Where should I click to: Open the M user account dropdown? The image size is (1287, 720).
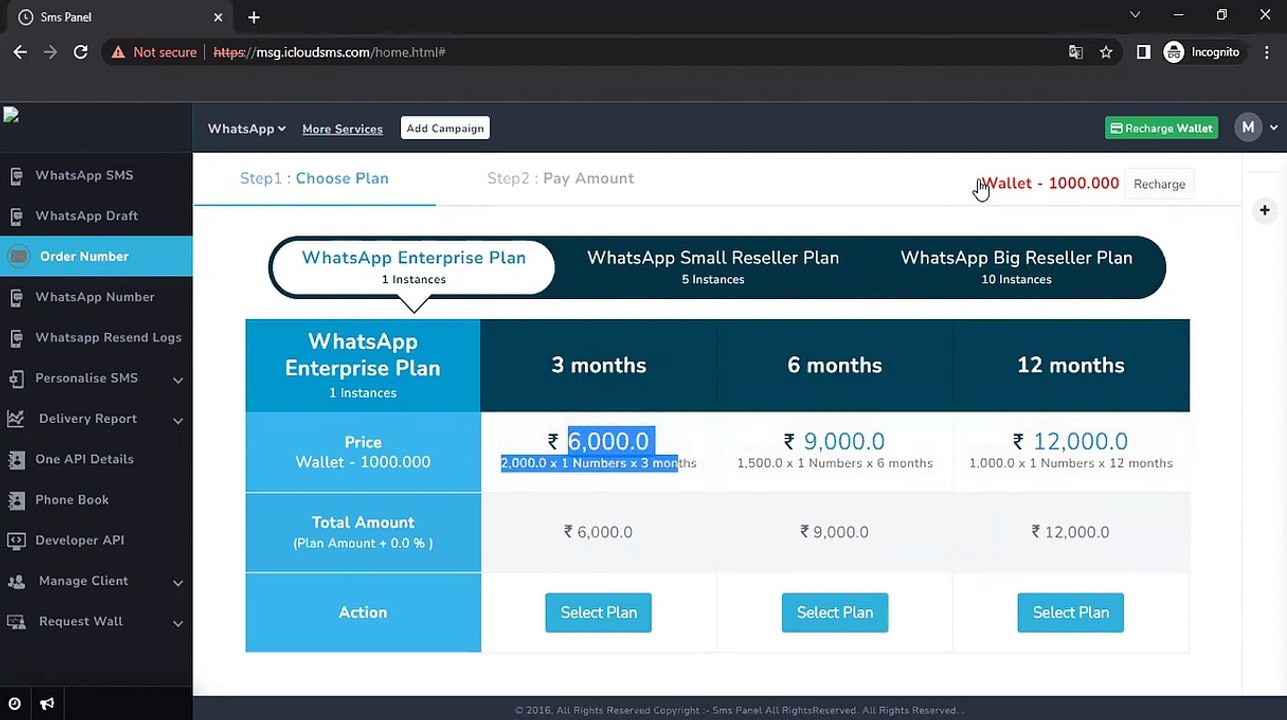tap(1257, 128)
